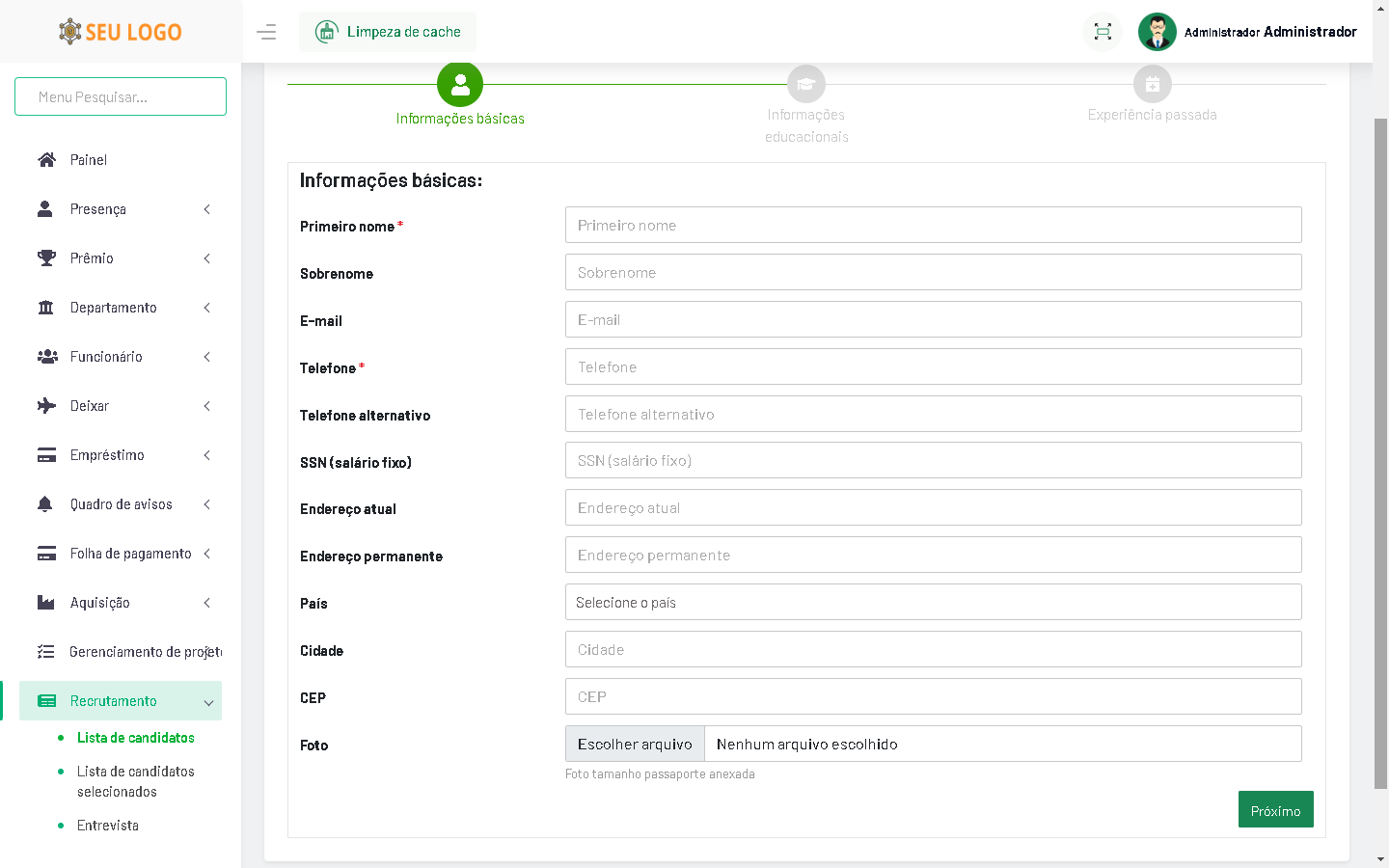
Task: Click the Informações básicas step icon
Action: [x=460, y=85]
